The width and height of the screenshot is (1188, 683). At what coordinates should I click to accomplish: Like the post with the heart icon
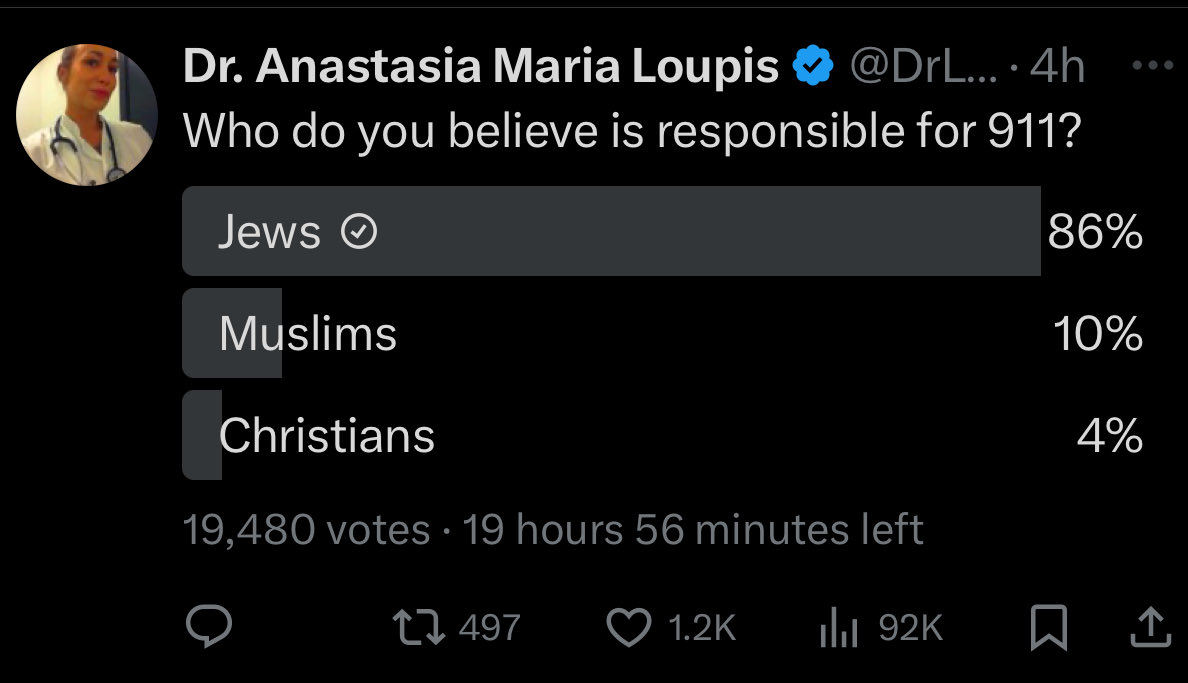[629, 627]
